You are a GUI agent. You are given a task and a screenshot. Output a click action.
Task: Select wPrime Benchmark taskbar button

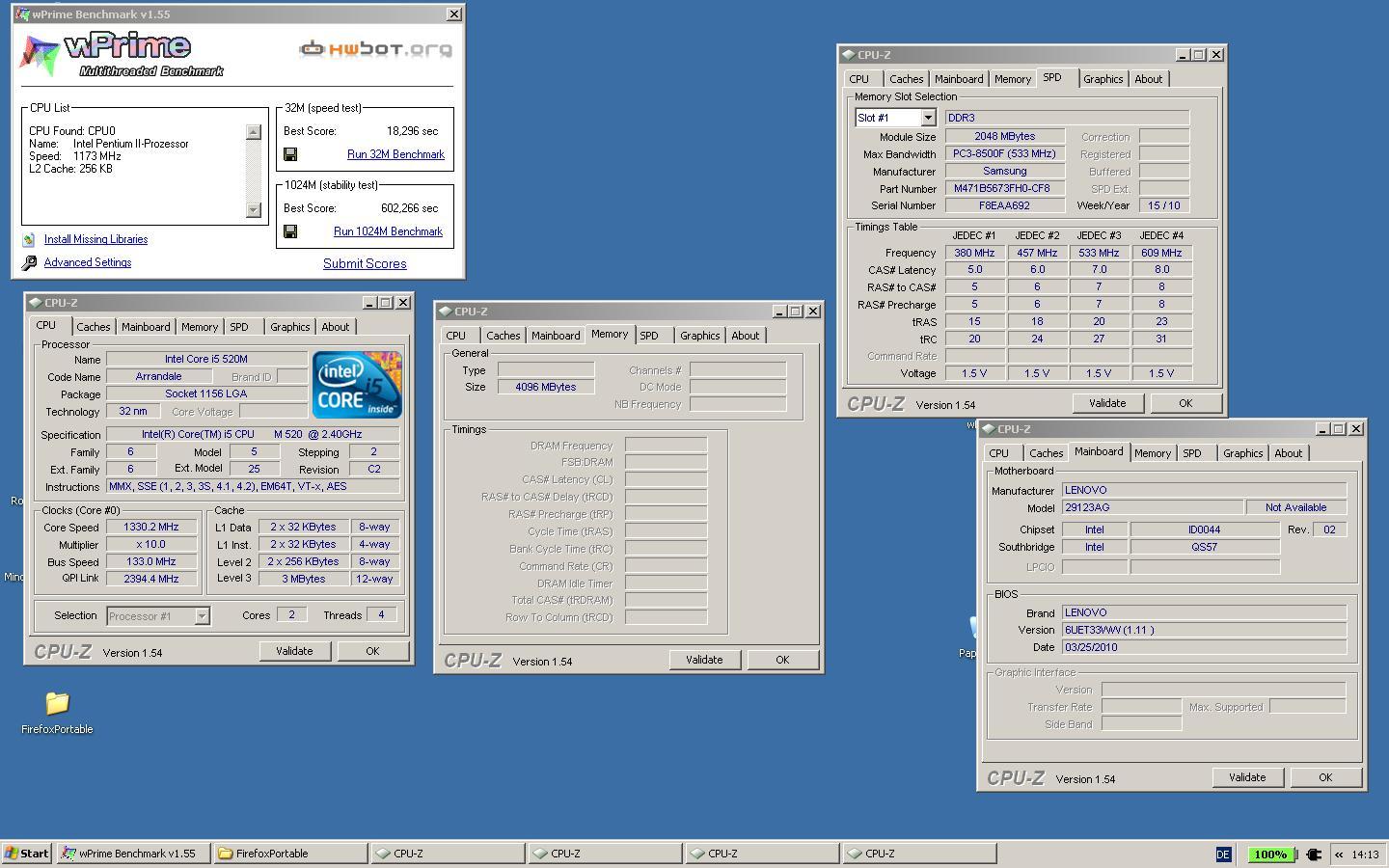pyautogui.click(x=133, y=854)
